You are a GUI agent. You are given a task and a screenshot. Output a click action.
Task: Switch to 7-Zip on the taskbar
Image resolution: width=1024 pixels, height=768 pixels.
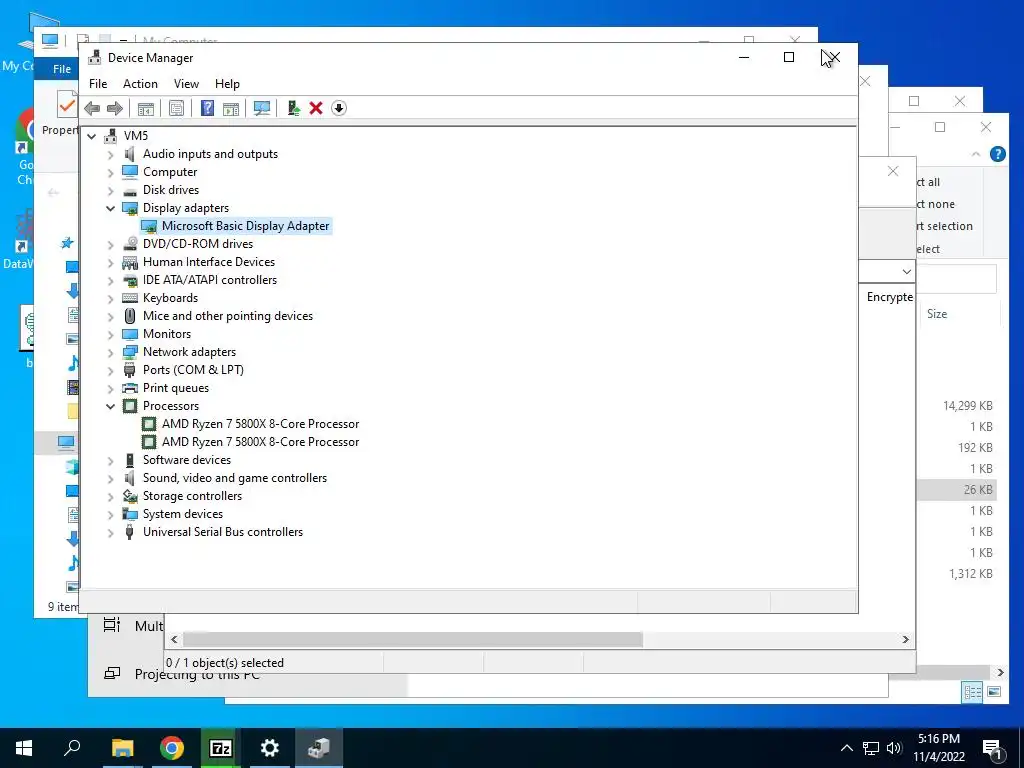(221, 748)
